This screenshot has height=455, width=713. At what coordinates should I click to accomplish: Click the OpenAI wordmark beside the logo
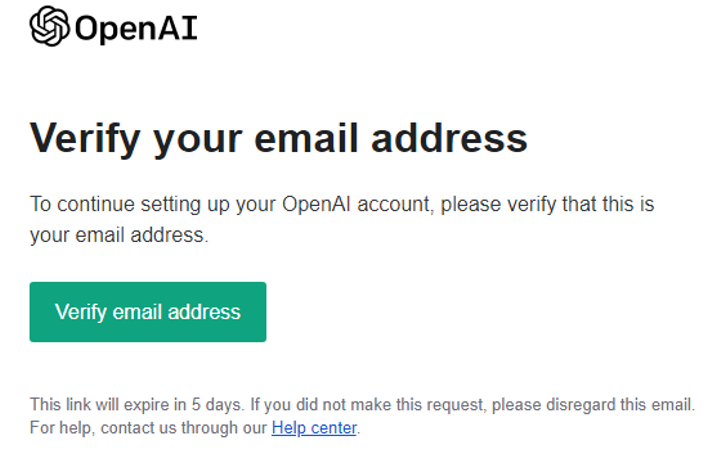136,28
